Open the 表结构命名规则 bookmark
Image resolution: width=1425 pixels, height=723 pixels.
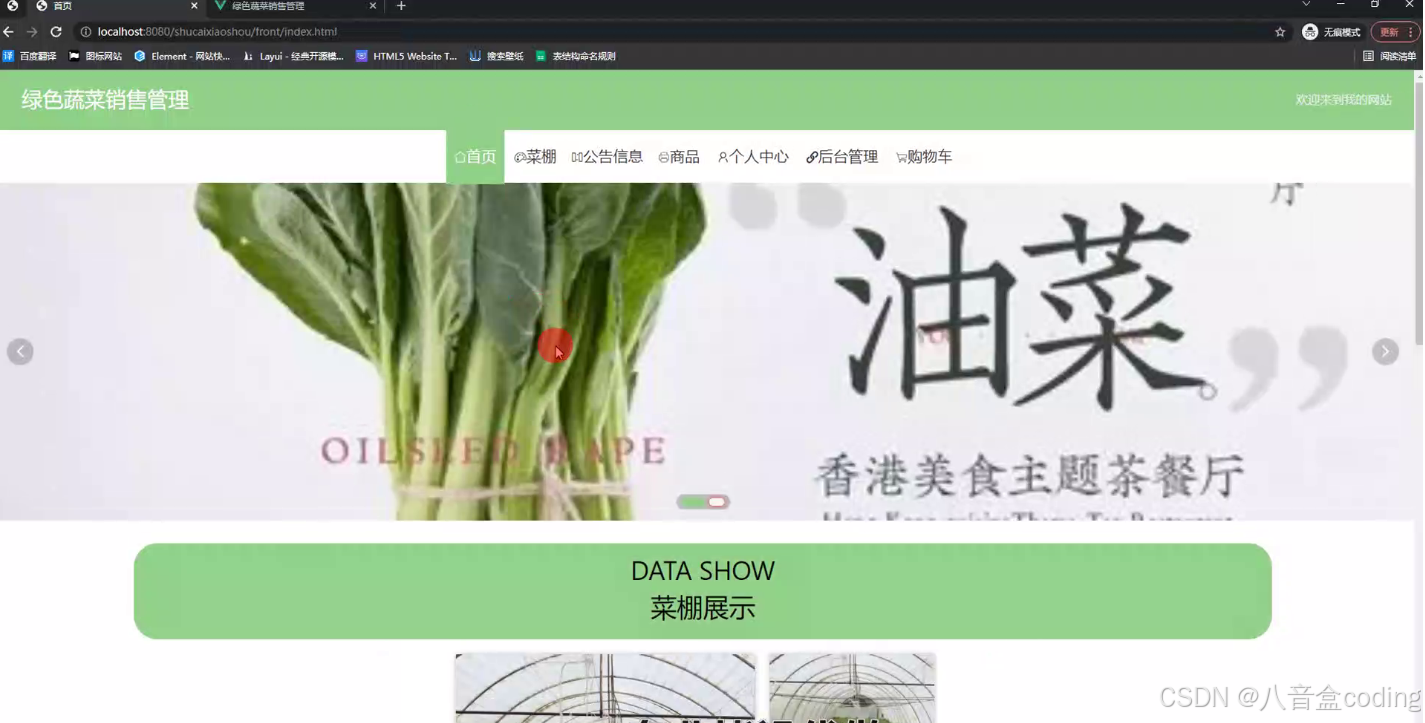point(576,56)
